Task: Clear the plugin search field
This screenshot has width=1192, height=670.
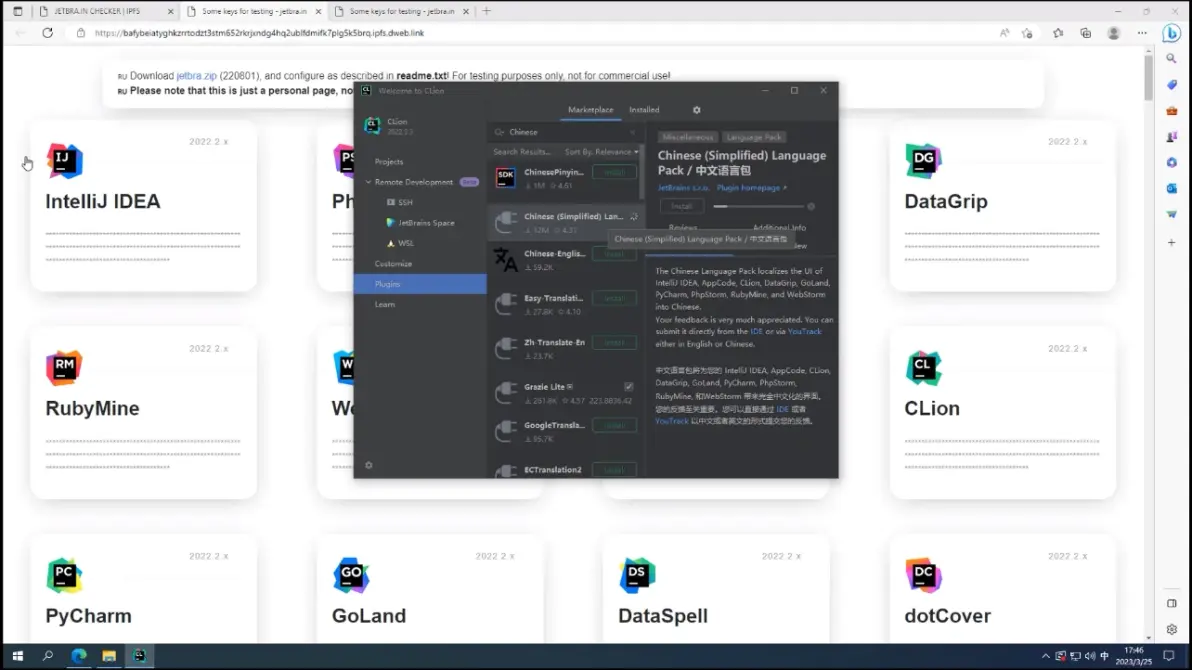Action: (632, 132)
